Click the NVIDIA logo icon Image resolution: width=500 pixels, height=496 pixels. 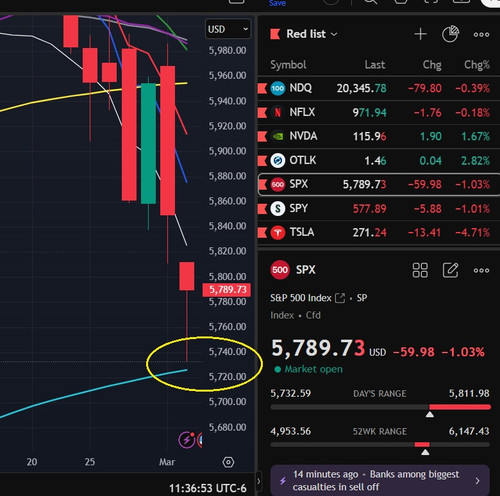pos(277,136)
